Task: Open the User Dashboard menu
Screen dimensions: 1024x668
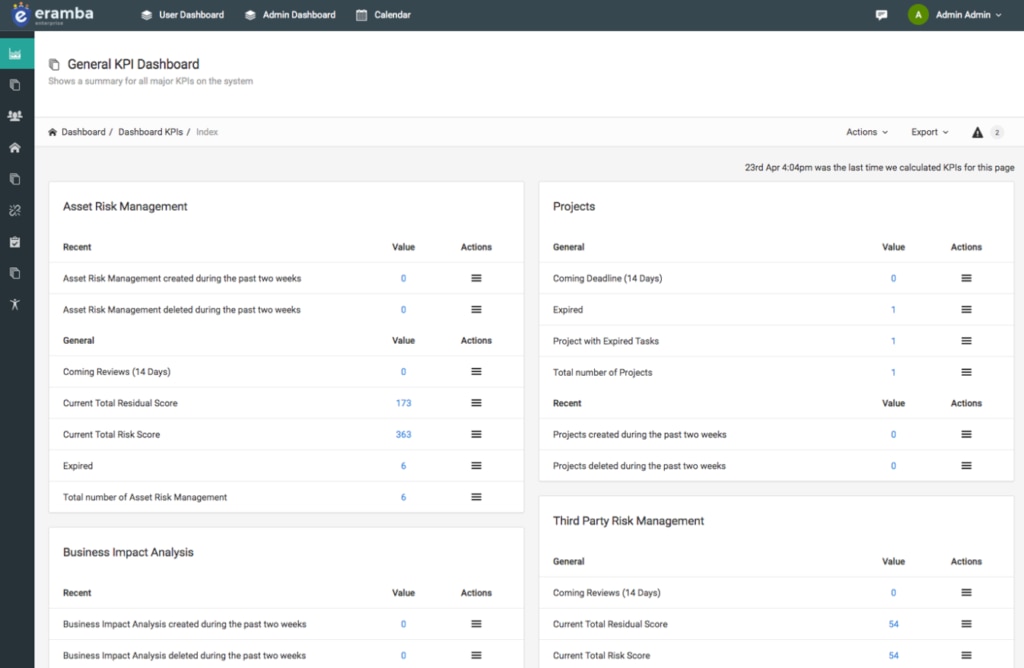Action: 182,14
